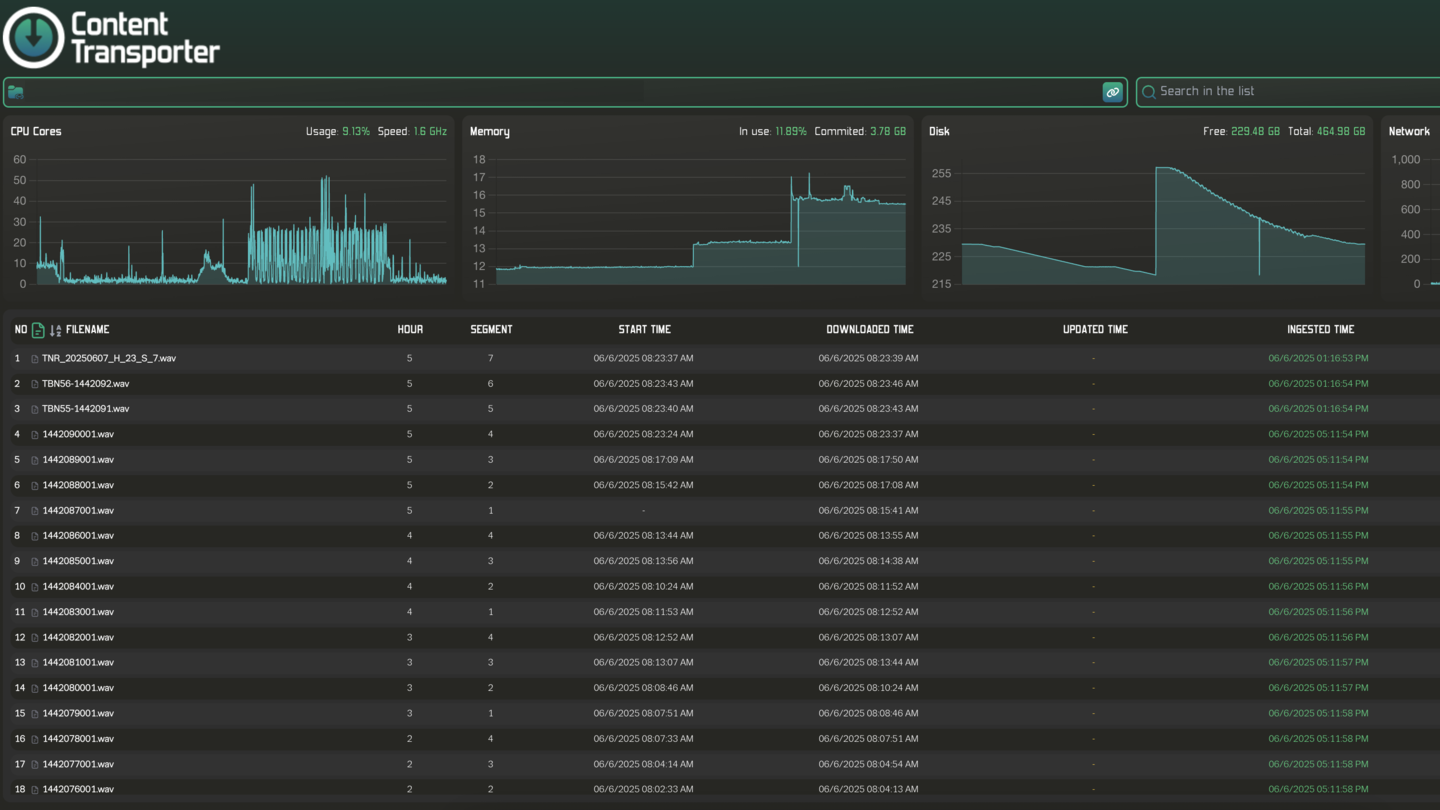Sort the list by SEGMENT column
Viewport: 1440px width, 810px height.
click(x=491, y=330)
